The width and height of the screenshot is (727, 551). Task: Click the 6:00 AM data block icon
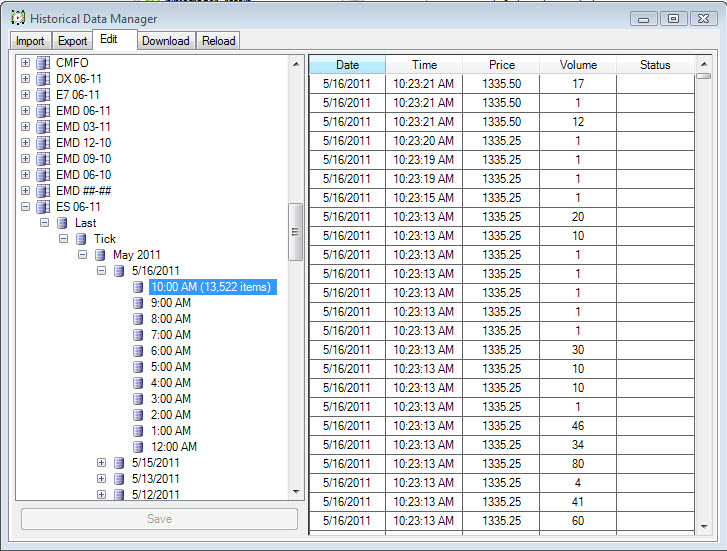pyautogui.click(x=138, y=351)
